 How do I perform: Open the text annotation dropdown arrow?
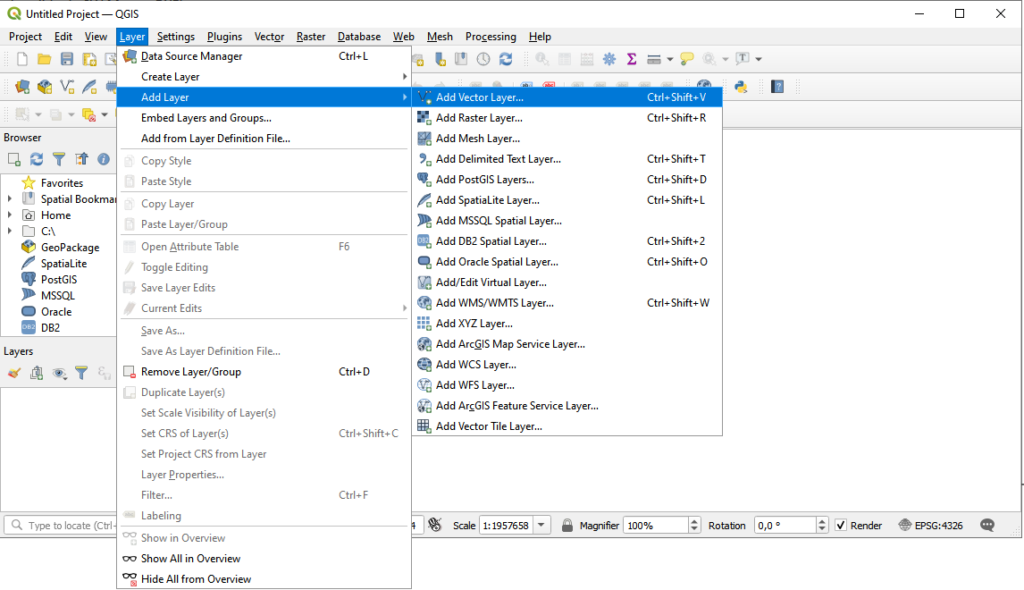tap(758, 59)
